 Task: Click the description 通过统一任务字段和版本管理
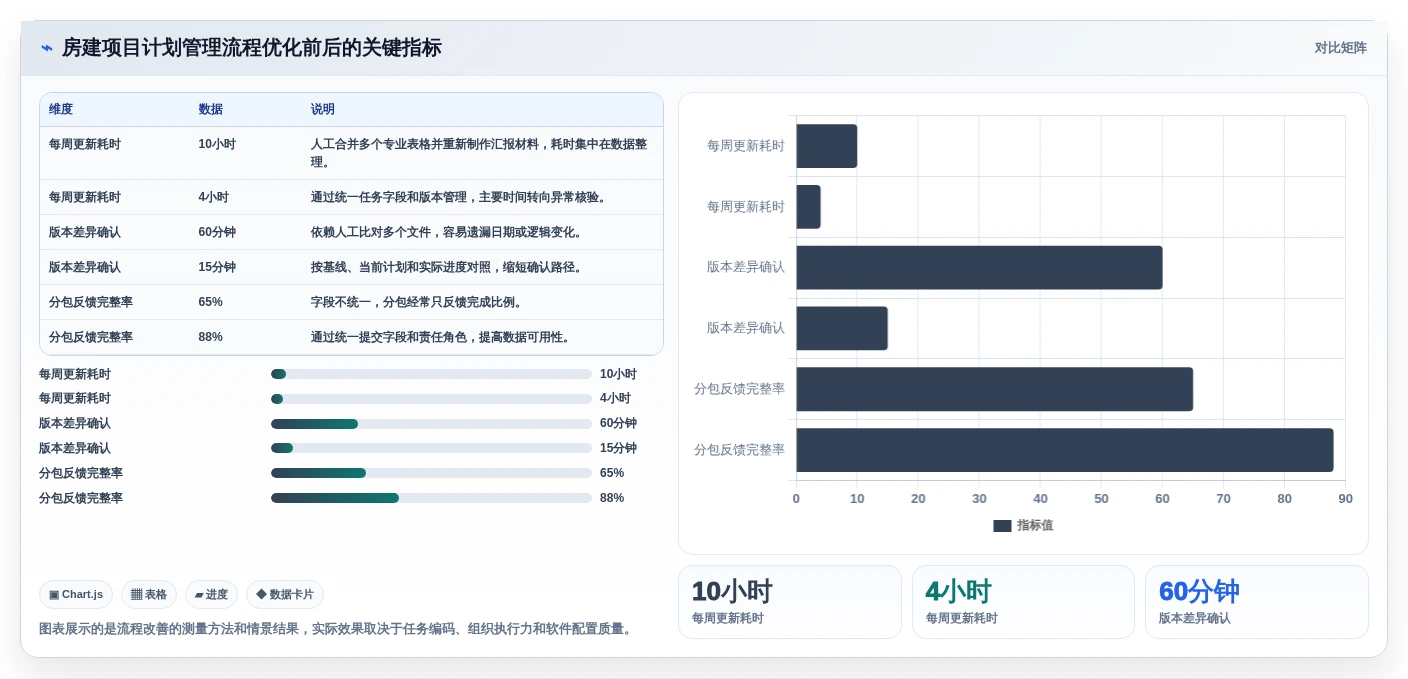click(x=460, y=197)
